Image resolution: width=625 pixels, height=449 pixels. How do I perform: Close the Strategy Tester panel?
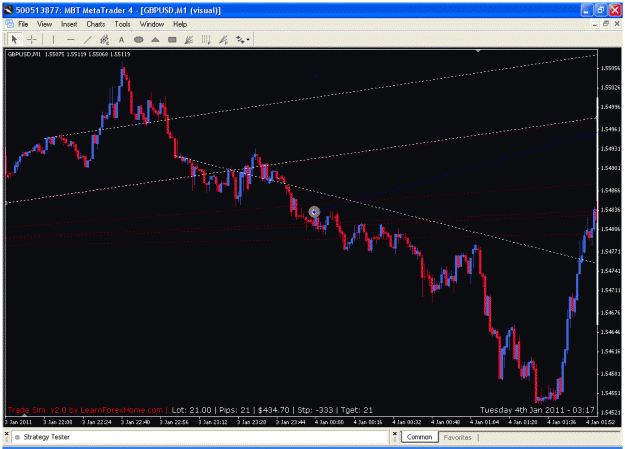[x=5, y=433]
